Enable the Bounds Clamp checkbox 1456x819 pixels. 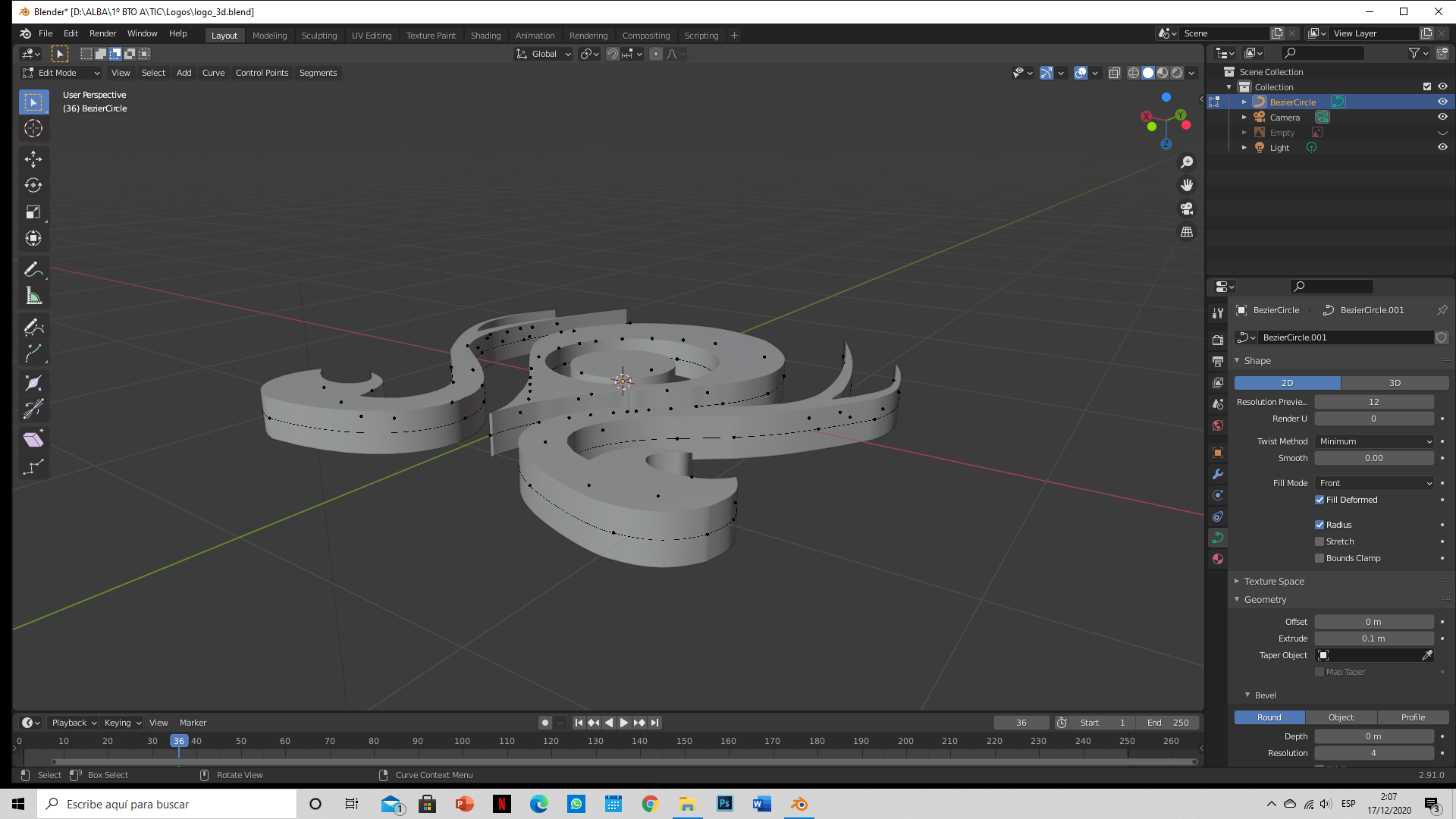click(x=1319, y=558)
